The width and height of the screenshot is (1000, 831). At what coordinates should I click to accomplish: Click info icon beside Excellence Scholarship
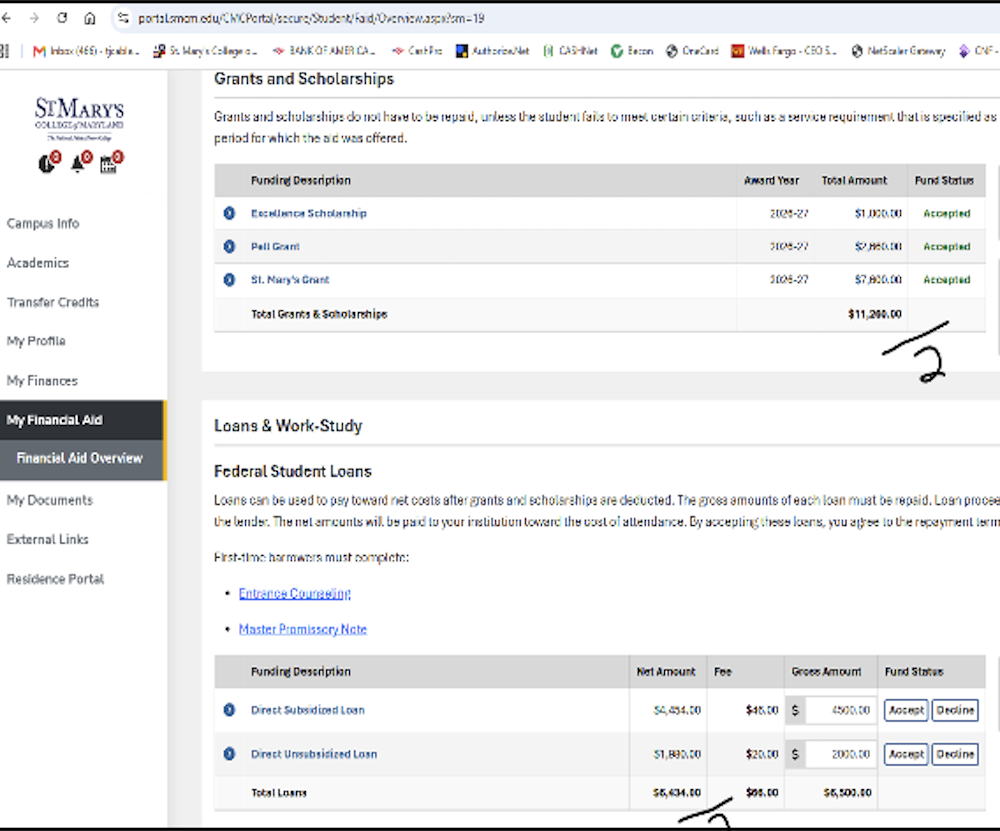[229, 213]
